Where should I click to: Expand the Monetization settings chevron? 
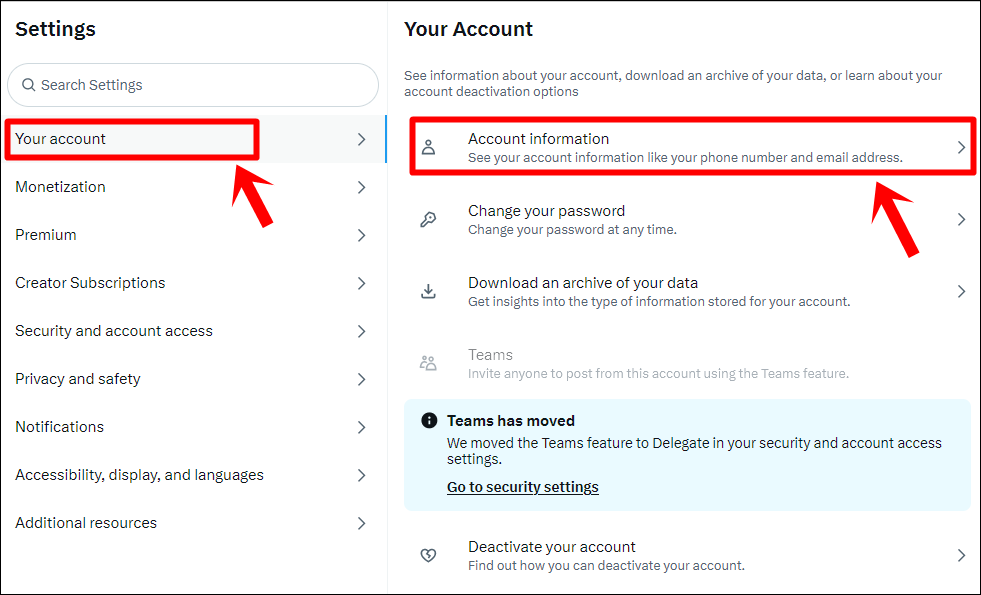coord(361,187)
